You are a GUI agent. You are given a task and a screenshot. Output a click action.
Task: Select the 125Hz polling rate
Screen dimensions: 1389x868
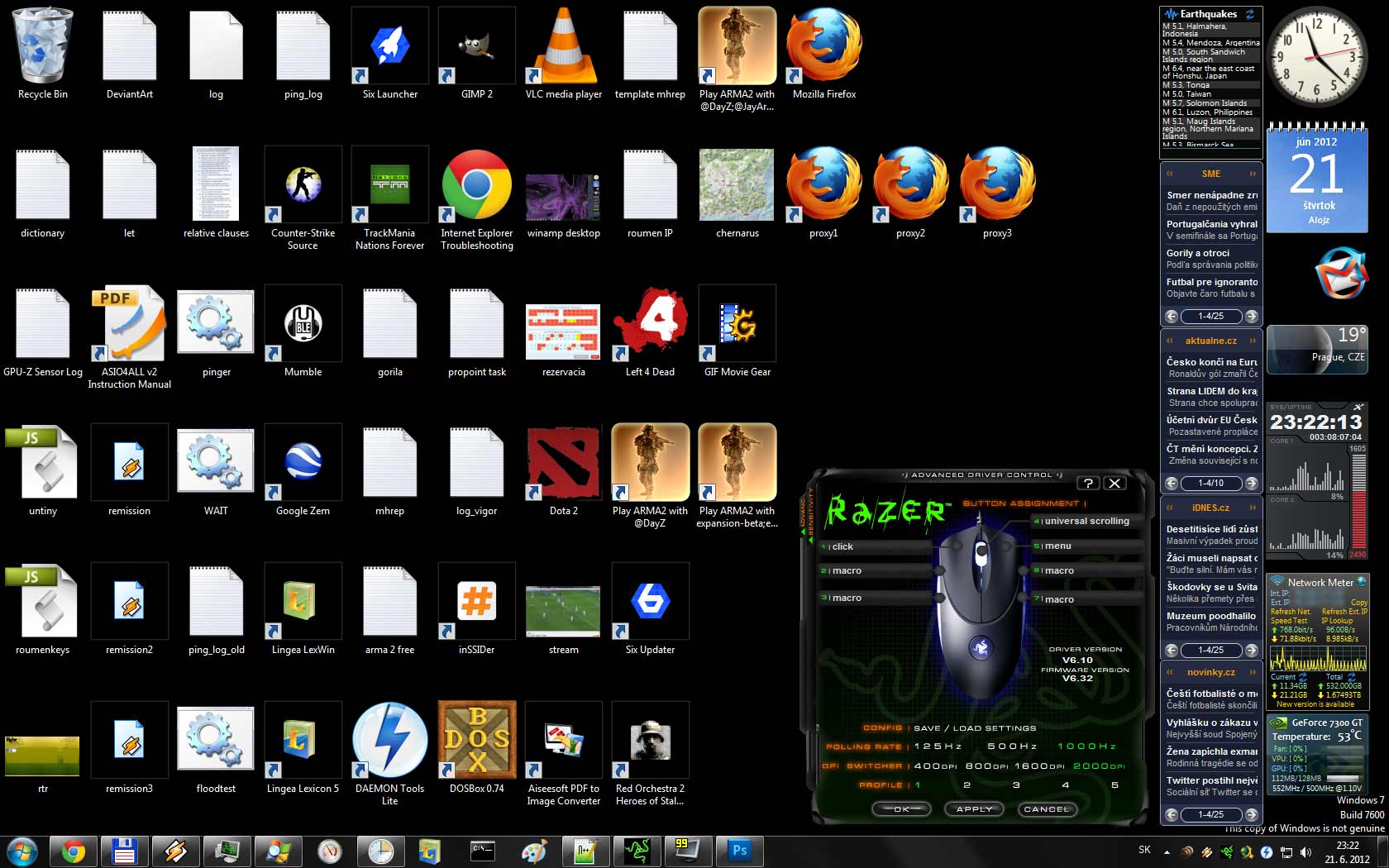(x=938, y=746)
